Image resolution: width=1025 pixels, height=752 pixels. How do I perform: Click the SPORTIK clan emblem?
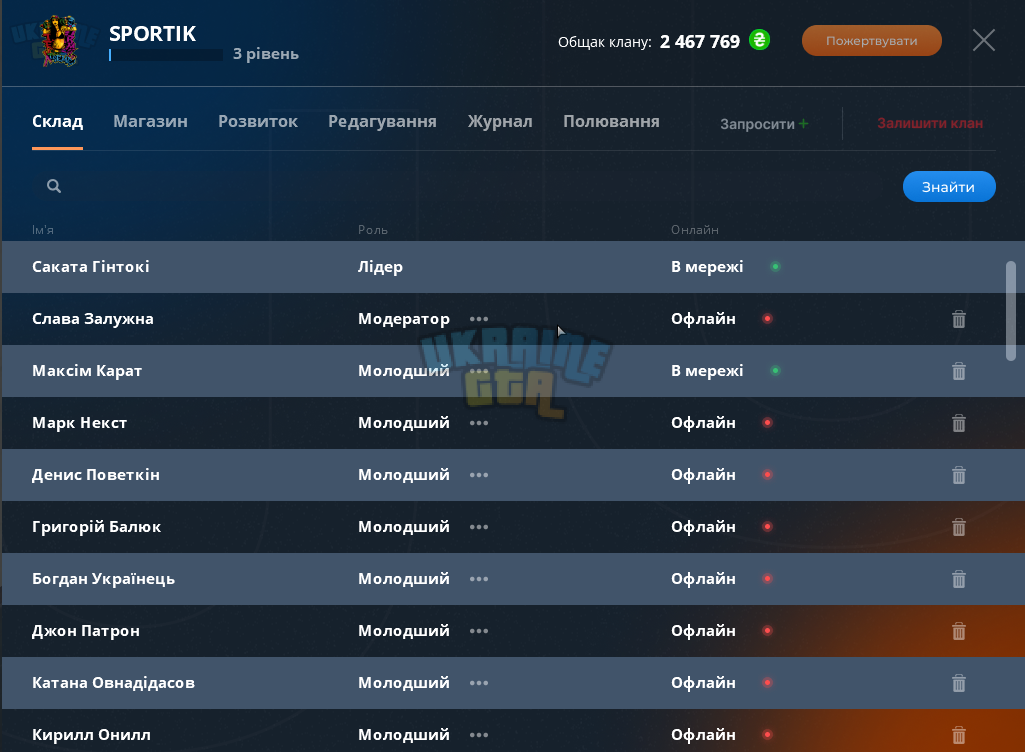(x=59, y=41)
